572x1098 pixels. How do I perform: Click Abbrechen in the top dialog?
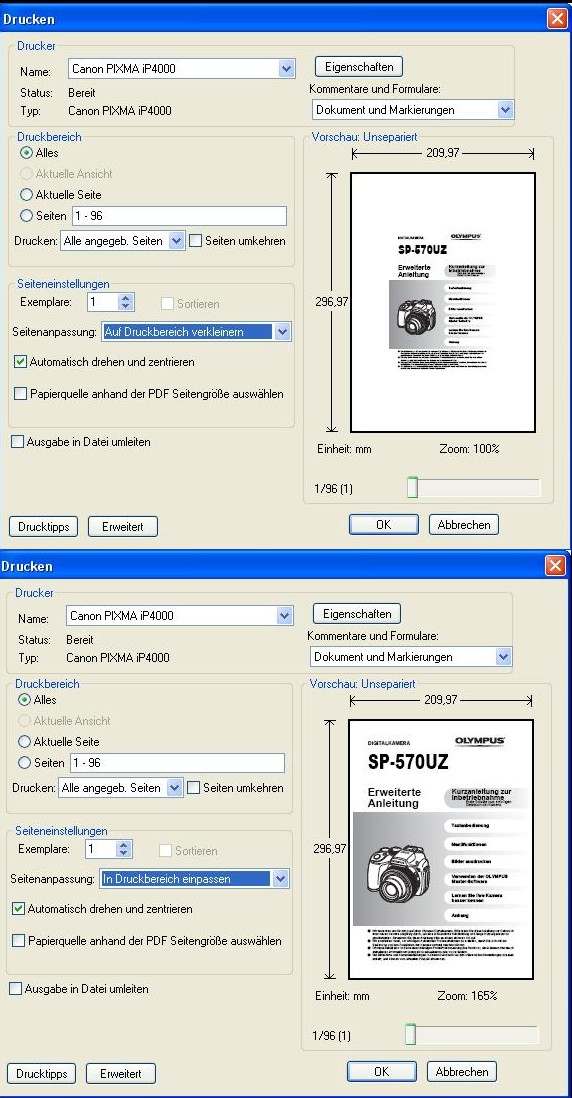(x=464, y=524)
